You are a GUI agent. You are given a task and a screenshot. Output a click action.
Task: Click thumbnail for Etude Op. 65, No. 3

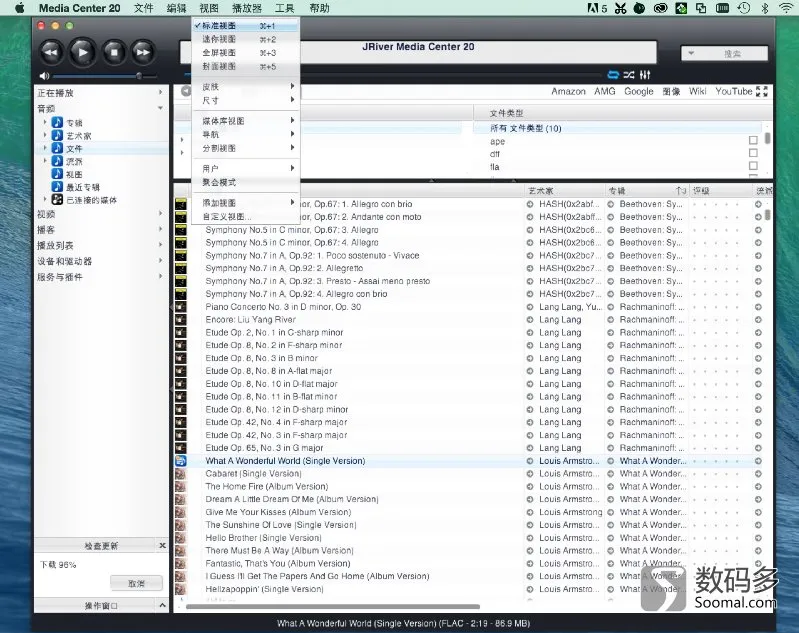tap(180, 447)
